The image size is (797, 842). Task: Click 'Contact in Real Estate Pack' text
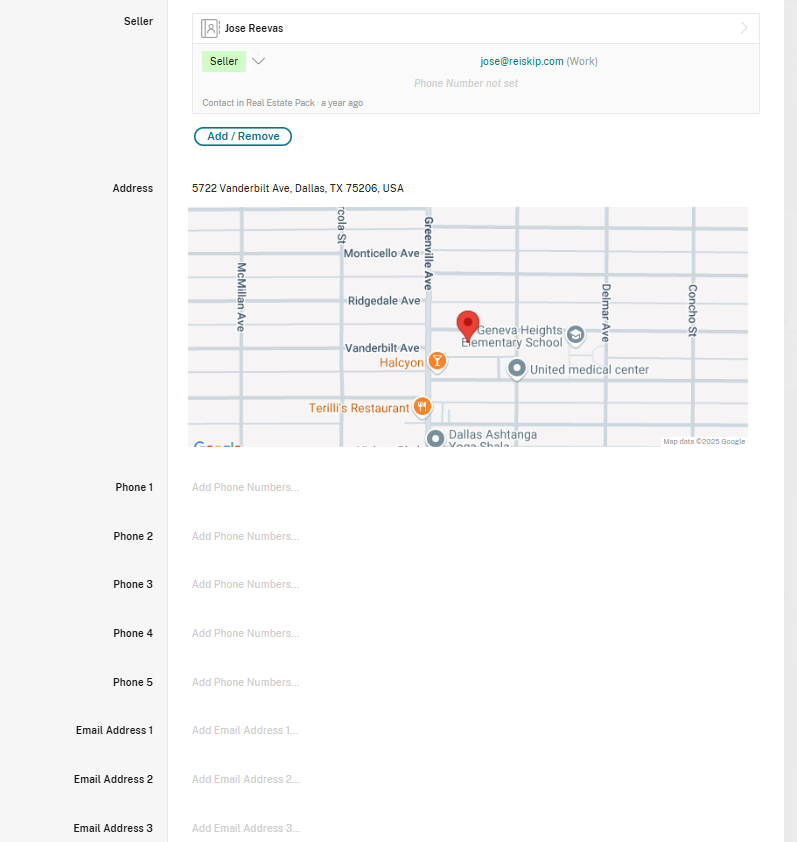[x=258, y=103]
